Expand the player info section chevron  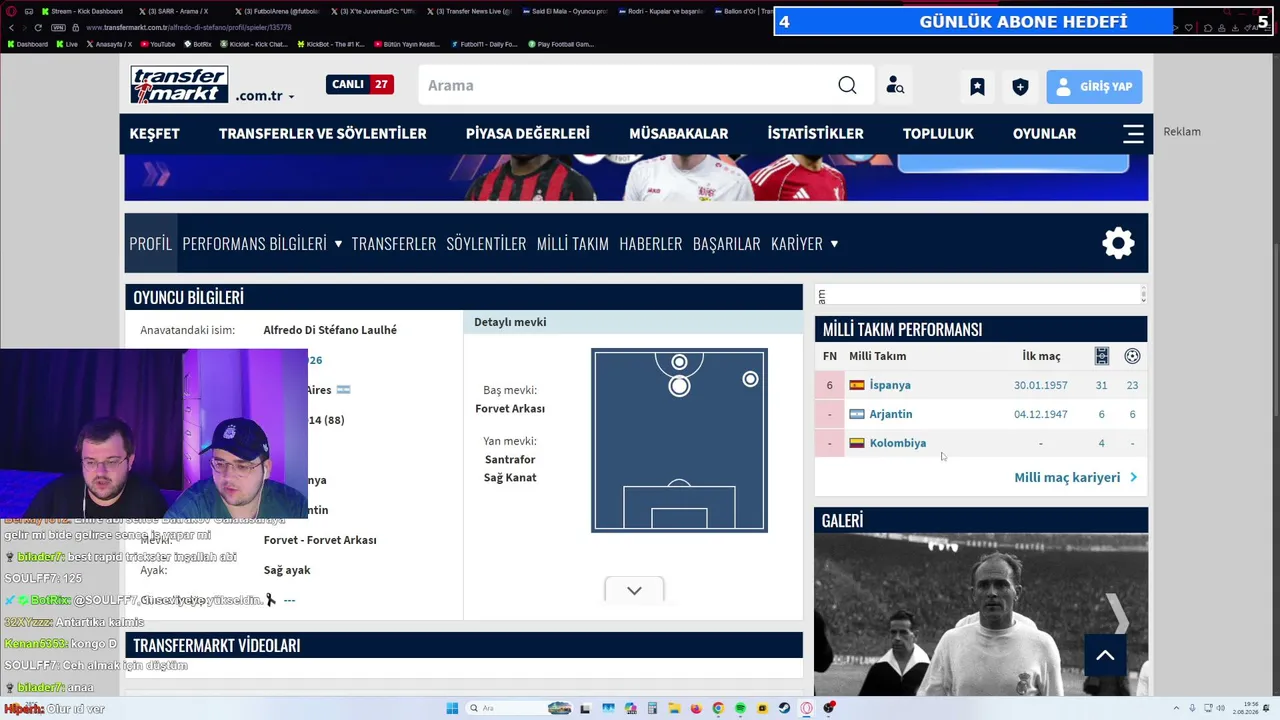tap(634, 591)
